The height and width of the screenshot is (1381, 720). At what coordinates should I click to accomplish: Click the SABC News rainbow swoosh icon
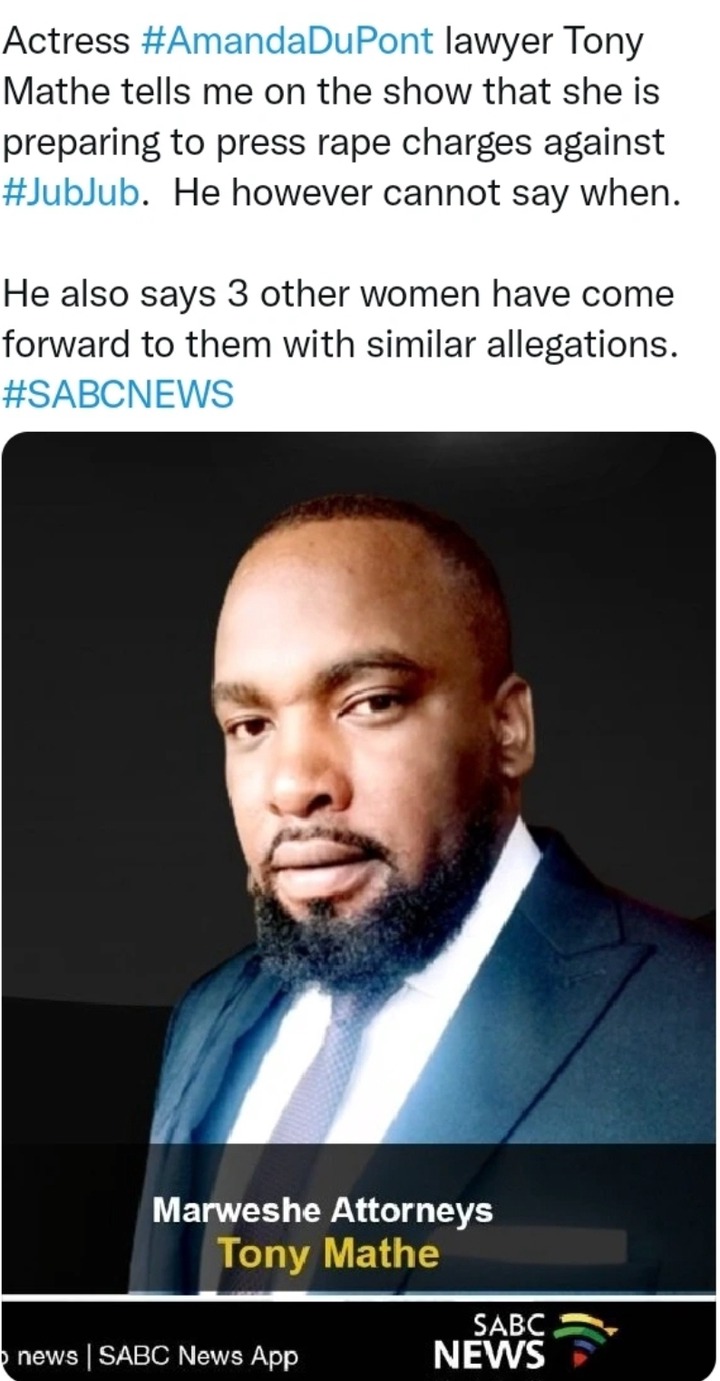586,1340
